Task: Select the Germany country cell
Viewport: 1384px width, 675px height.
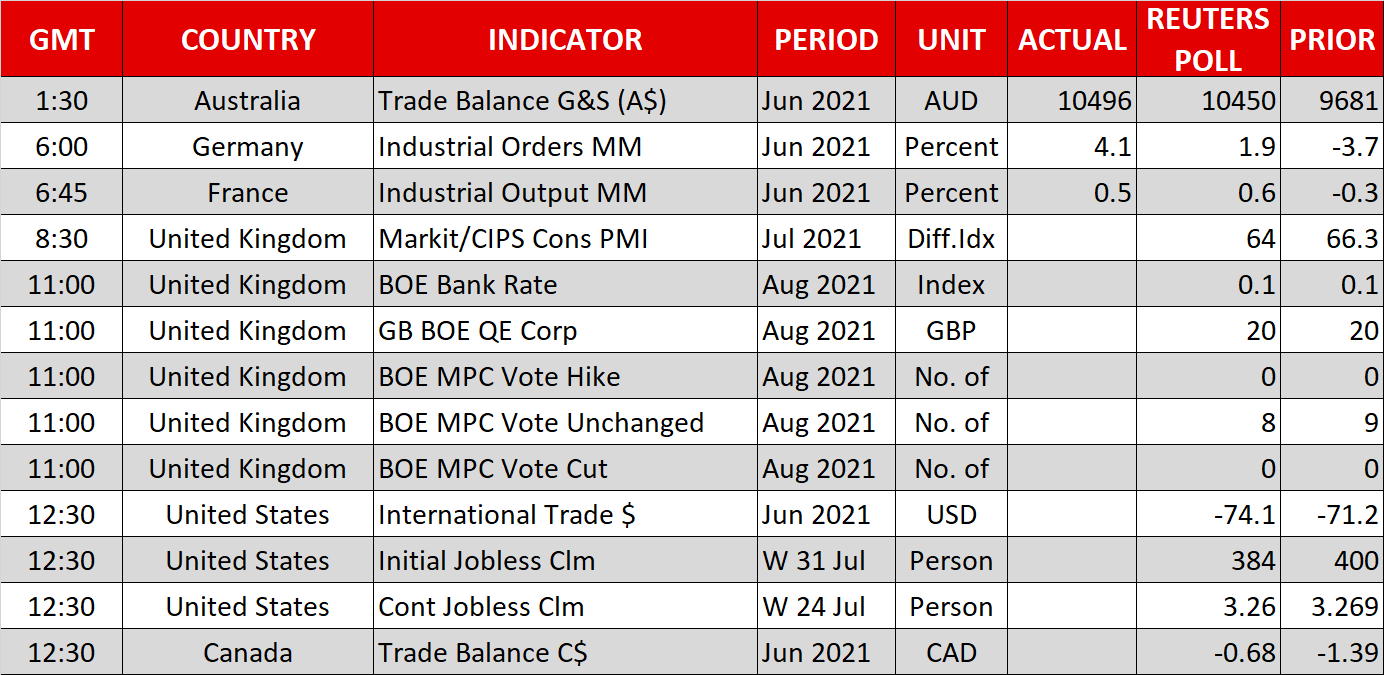Action: (248, 147)
